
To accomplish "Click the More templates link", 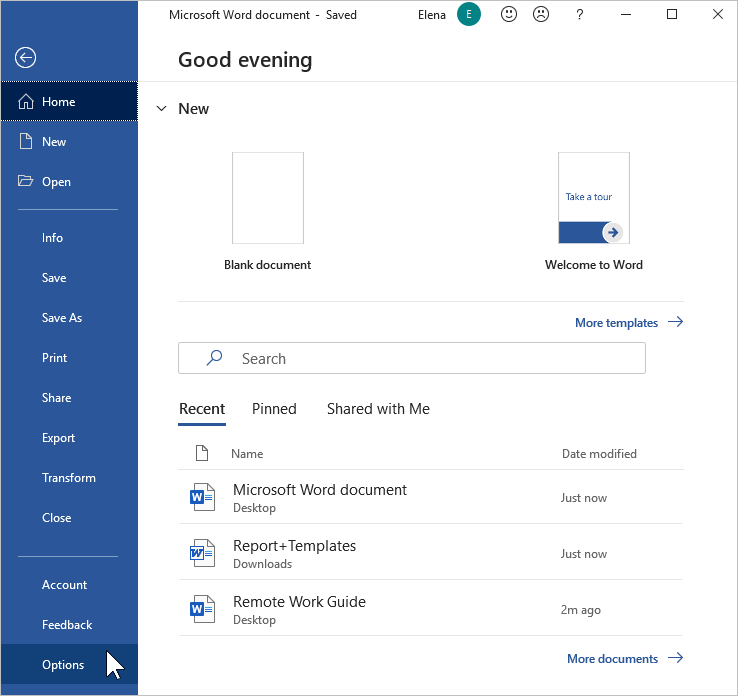I will pos(616,322).
